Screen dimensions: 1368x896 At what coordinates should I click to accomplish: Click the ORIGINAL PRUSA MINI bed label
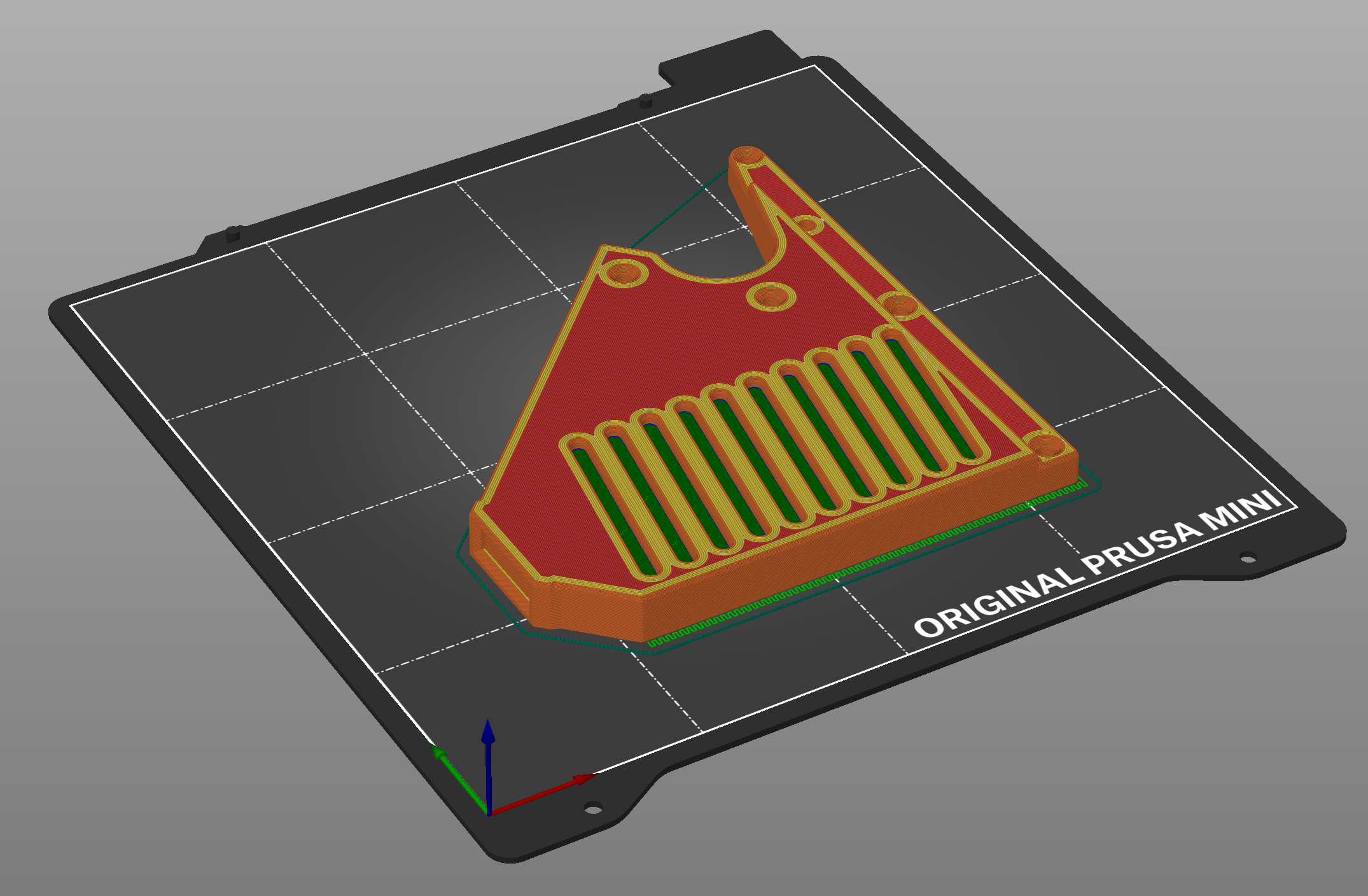(x=1098, y=563)
